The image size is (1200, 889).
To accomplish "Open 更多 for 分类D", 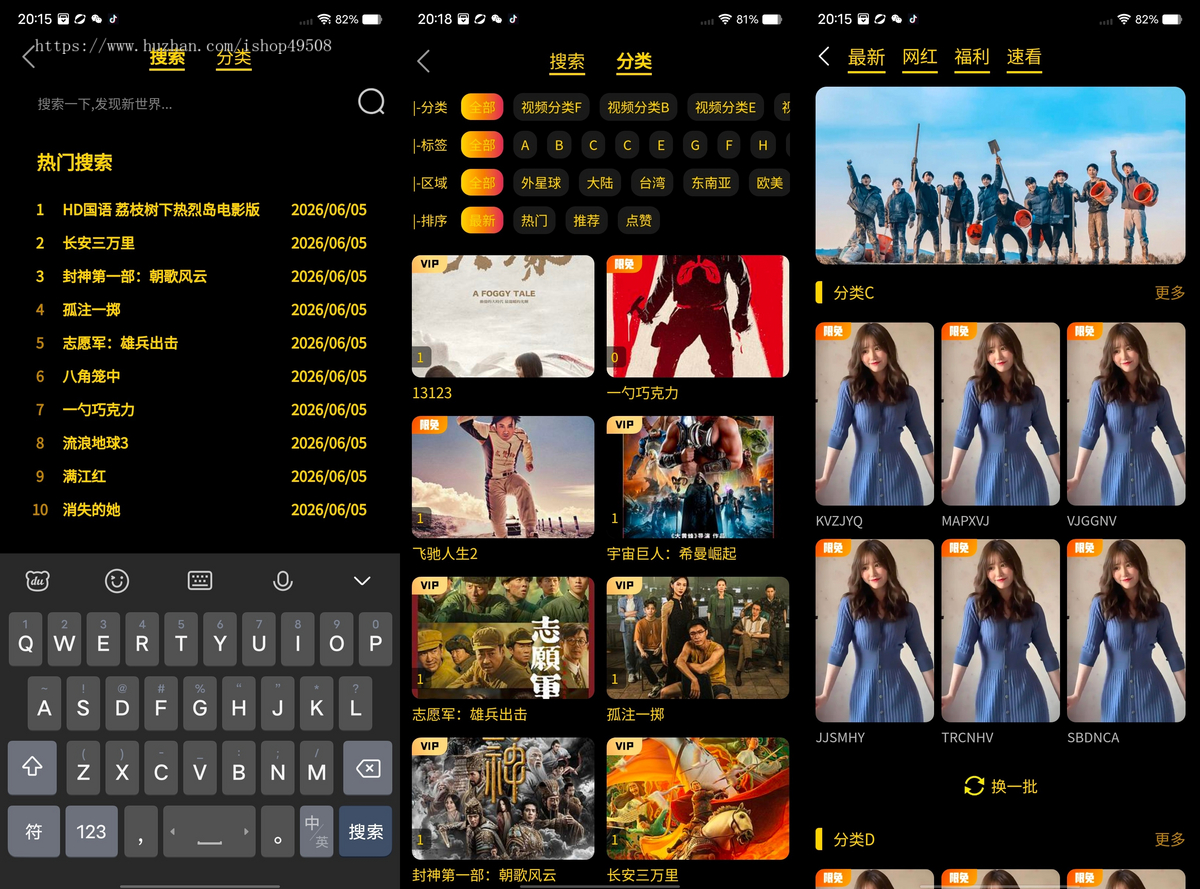I will pos(1169,840).
